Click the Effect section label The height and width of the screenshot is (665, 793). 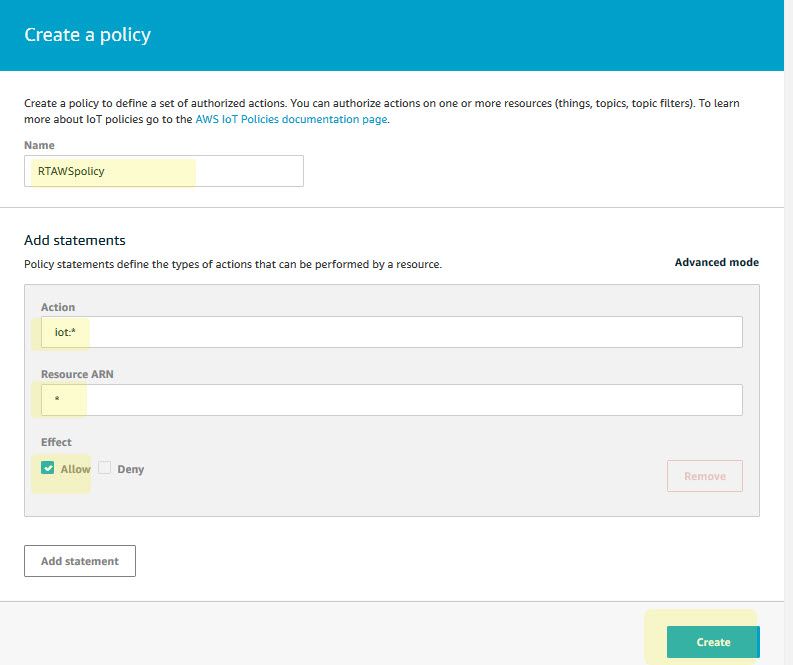(56, 442)
